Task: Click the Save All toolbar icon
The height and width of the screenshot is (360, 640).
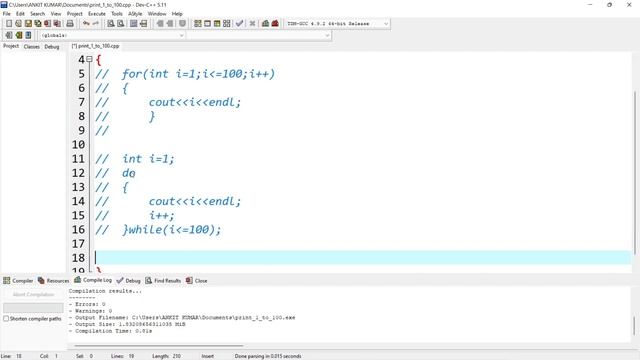Action: tap(38, 24)
